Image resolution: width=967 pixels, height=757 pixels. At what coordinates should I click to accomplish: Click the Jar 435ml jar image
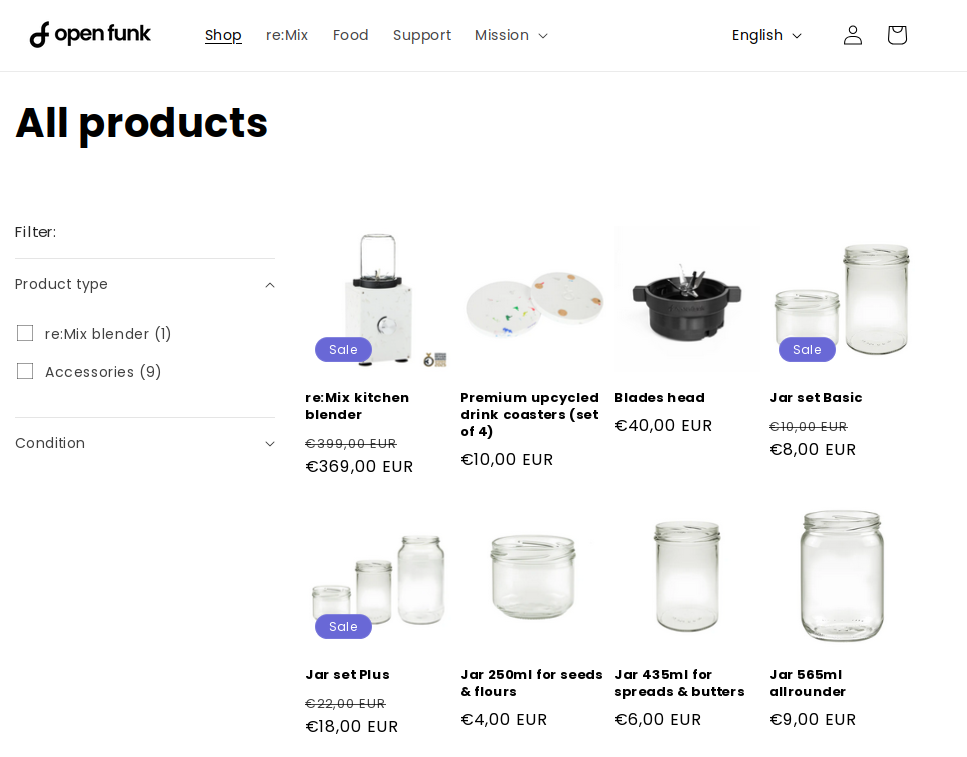687,576
